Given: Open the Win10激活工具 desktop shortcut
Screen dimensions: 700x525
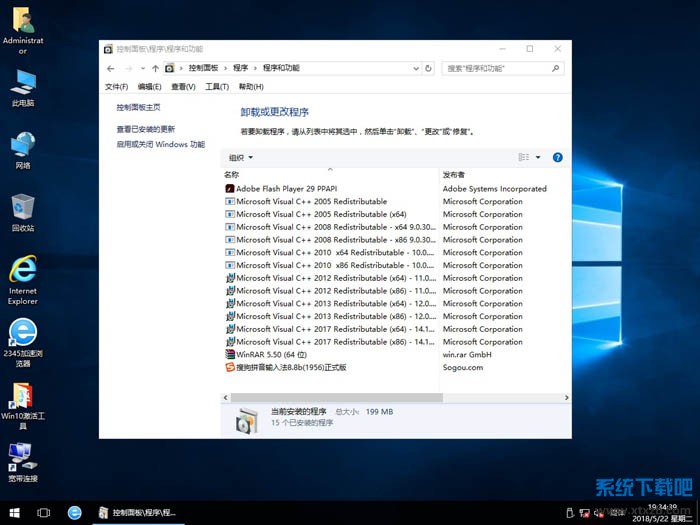Looking at the screenshot, I should click(x=23, y=405).
